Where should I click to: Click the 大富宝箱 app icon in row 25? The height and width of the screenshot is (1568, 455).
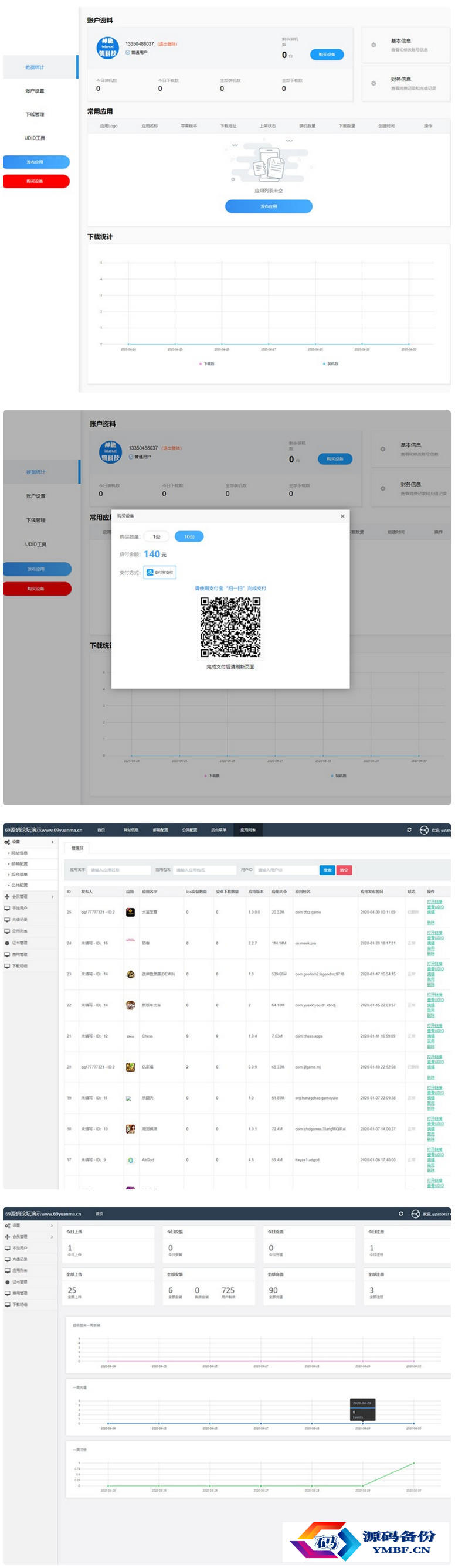click(x=130, y=912)
